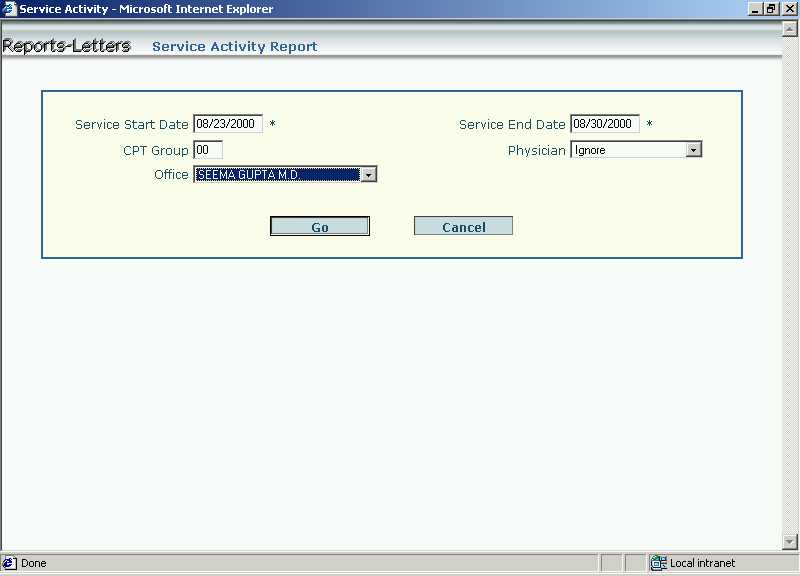Click the Internet Explorer title bar icon

[x=9, y=9]
